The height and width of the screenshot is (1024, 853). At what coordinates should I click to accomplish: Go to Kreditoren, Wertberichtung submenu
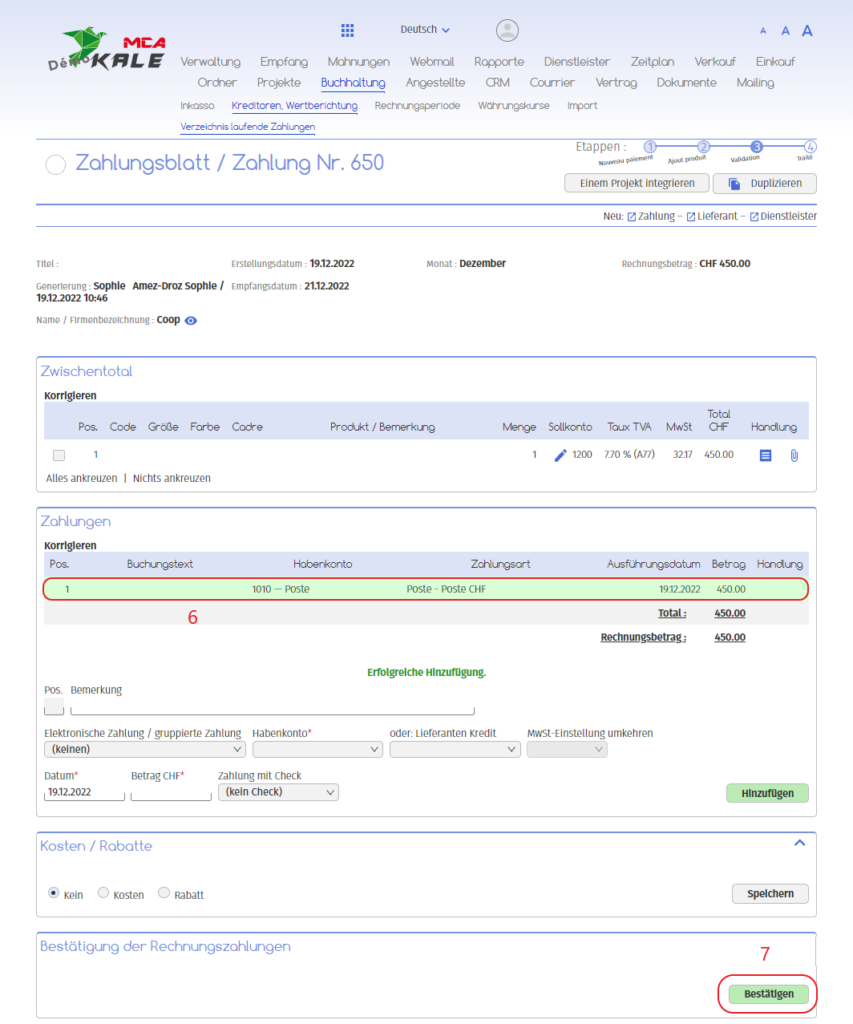click(293, 105)
